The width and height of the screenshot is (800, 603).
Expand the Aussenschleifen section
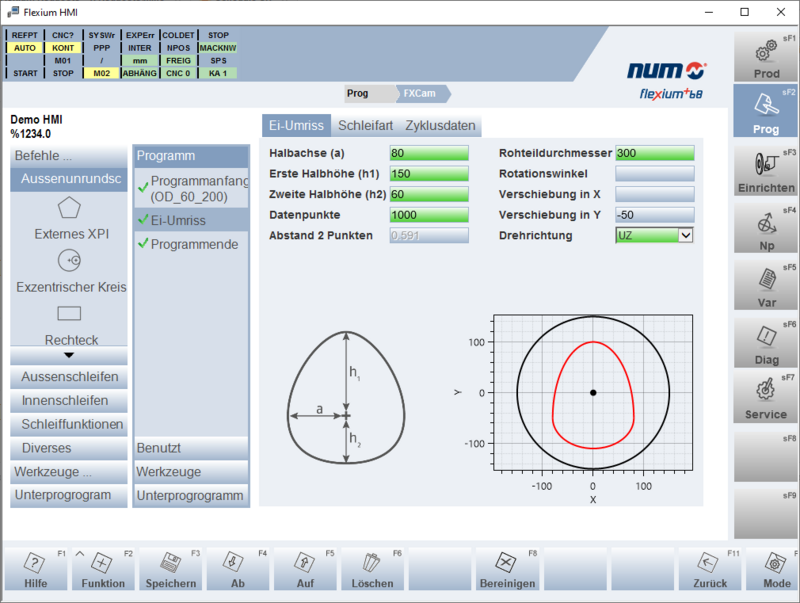pos(69,377)
